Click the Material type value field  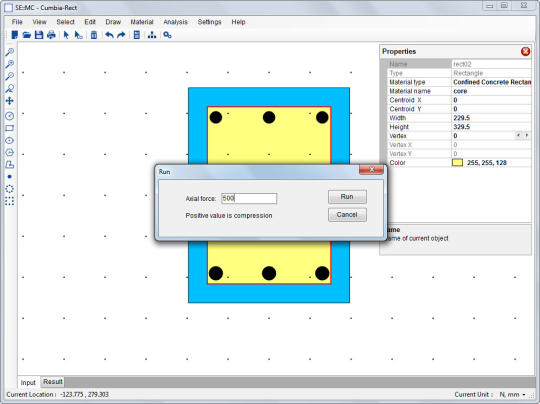click(x=491, y=82)
